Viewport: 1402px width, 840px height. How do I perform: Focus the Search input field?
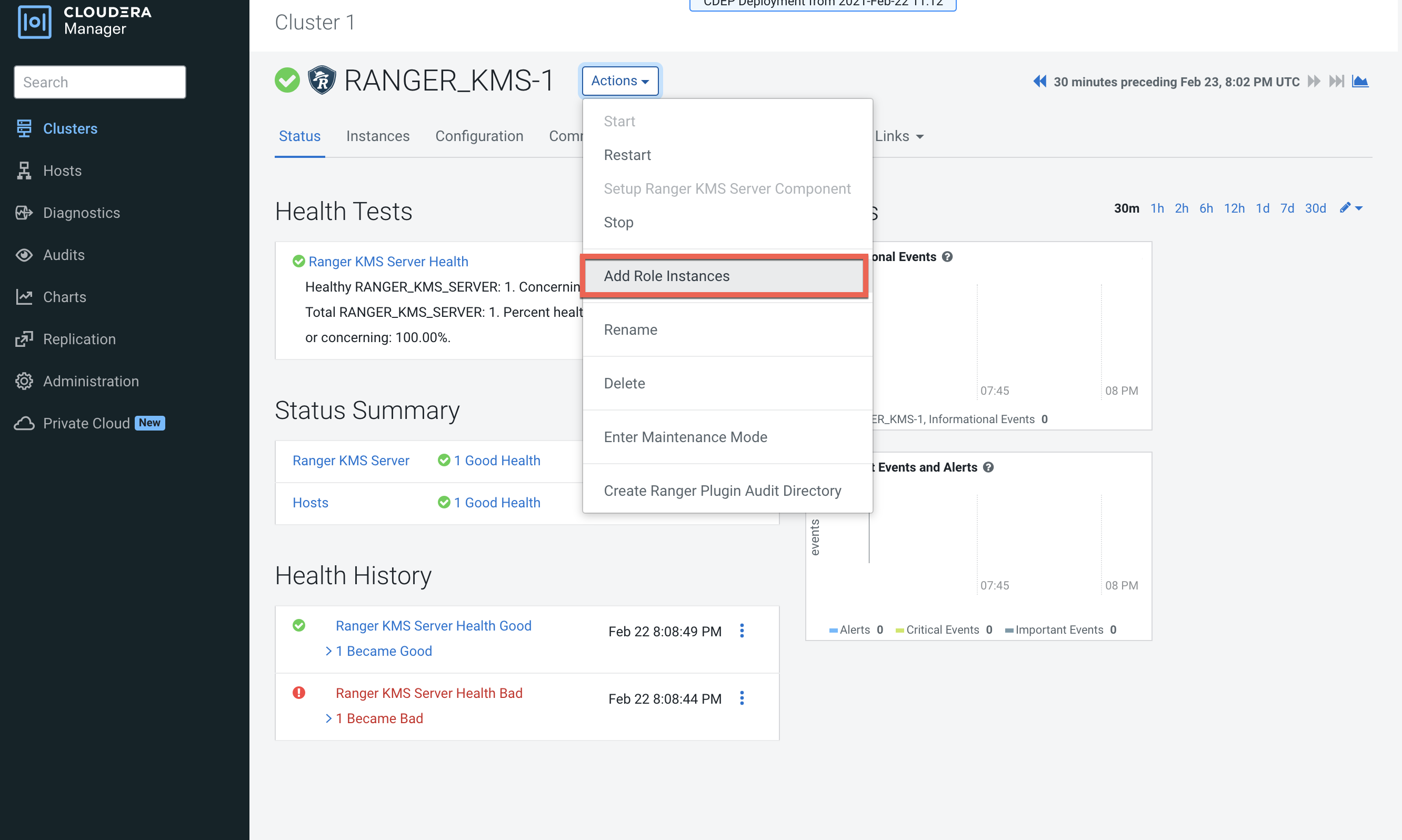(99, 82)
